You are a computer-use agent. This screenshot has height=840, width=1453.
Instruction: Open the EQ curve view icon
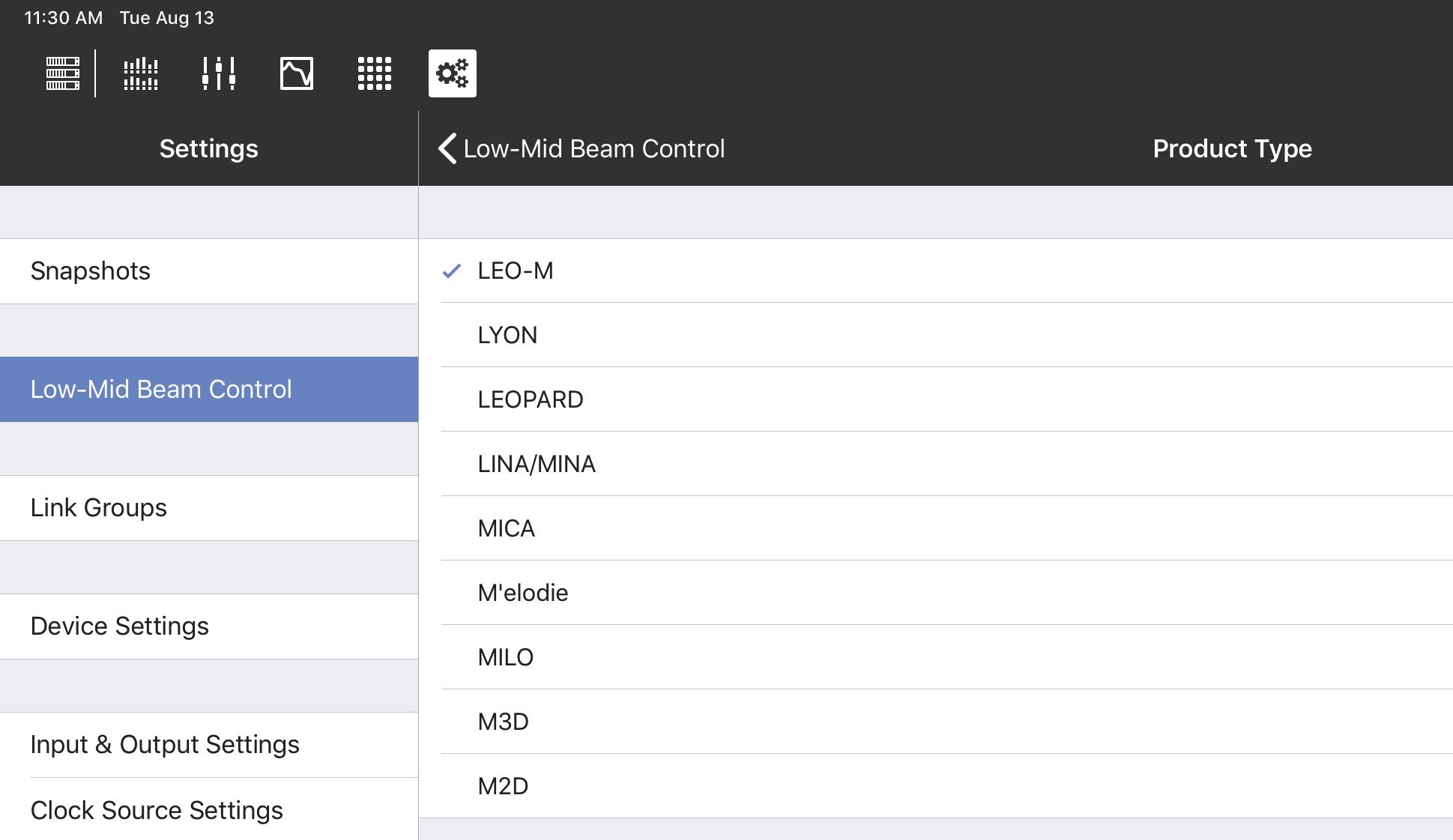click(297, 73)
